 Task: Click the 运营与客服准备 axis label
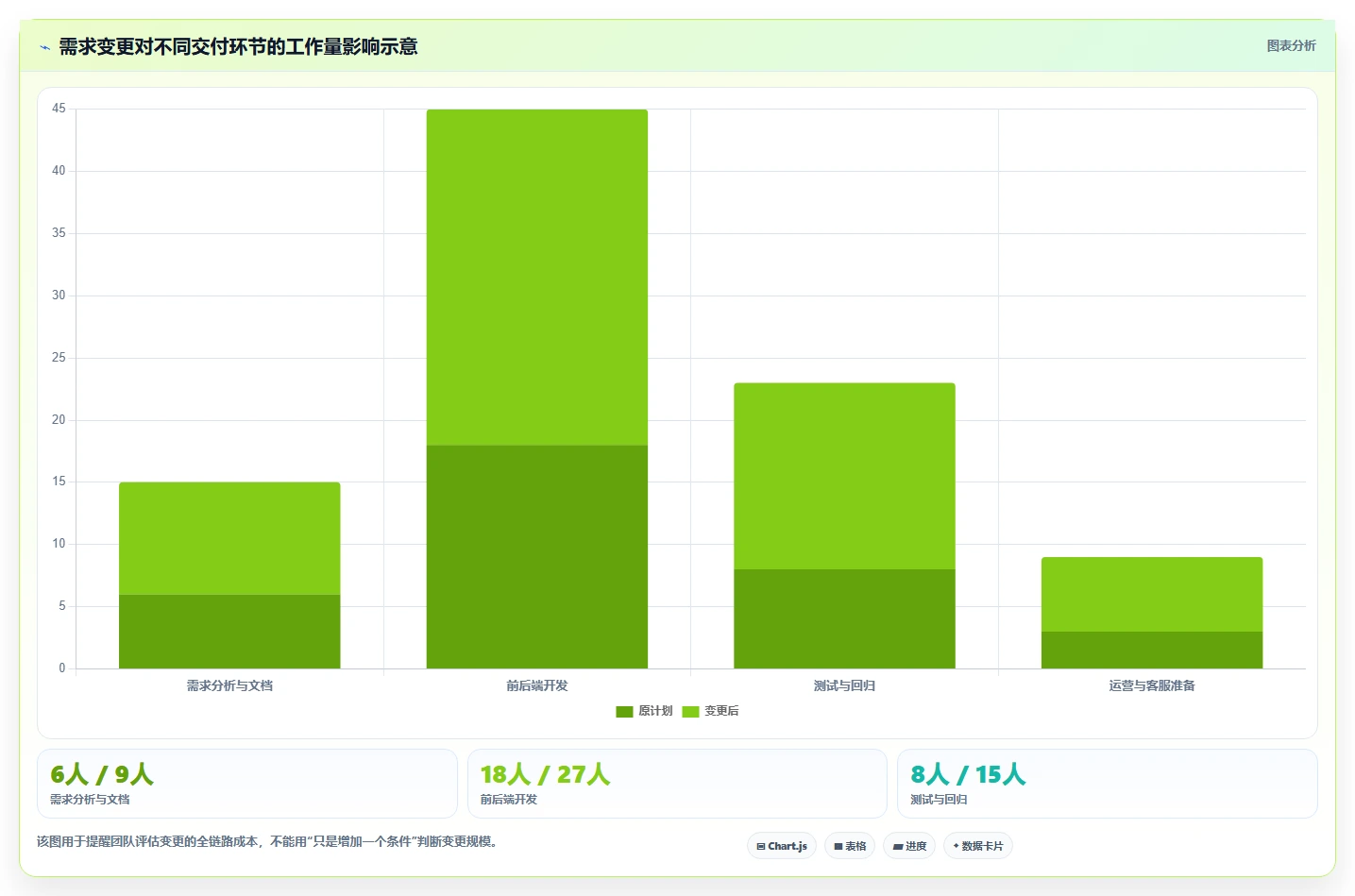1152,685
